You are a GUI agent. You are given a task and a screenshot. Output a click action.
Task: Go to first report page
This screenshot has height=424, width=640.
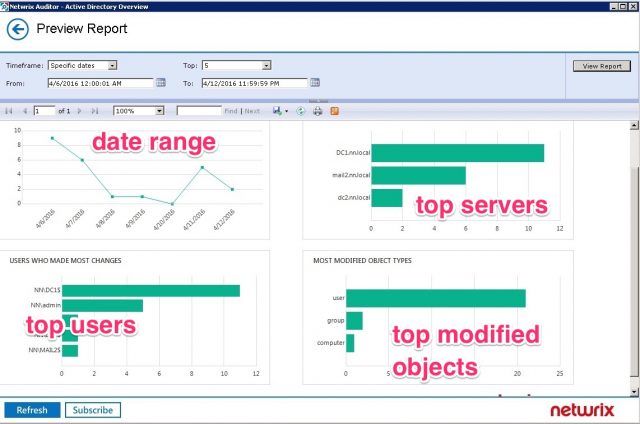tap(9, 111)
